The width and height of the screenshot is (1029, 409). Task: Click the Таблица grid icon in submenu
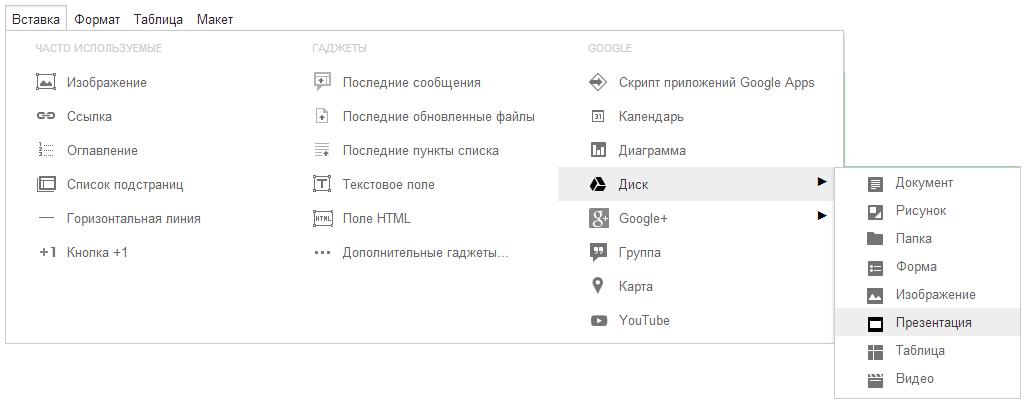(875, 352)
